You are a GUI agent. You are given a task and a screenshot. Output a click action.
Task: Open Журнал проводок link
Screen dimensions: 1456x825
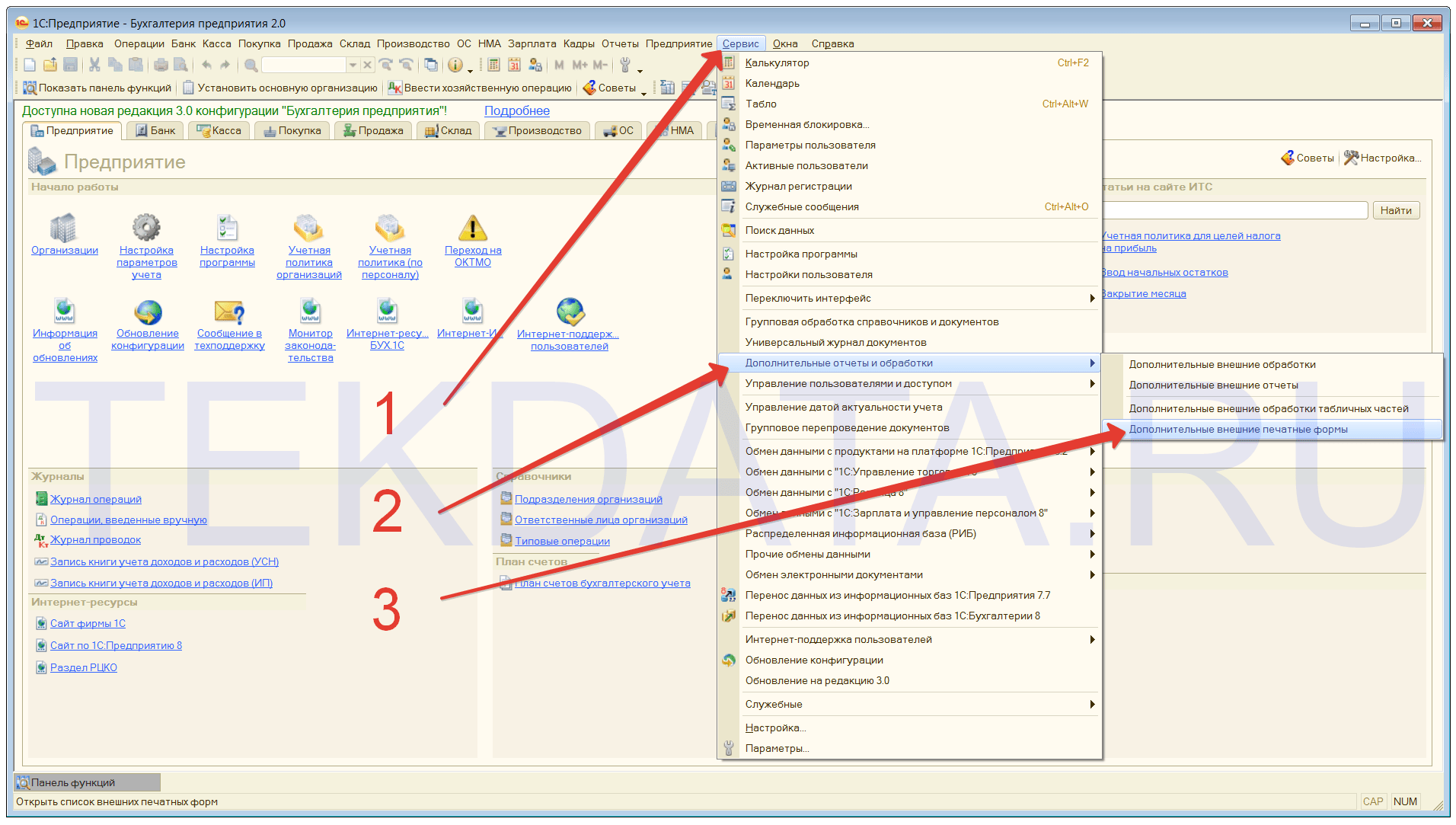coord(96,539)
